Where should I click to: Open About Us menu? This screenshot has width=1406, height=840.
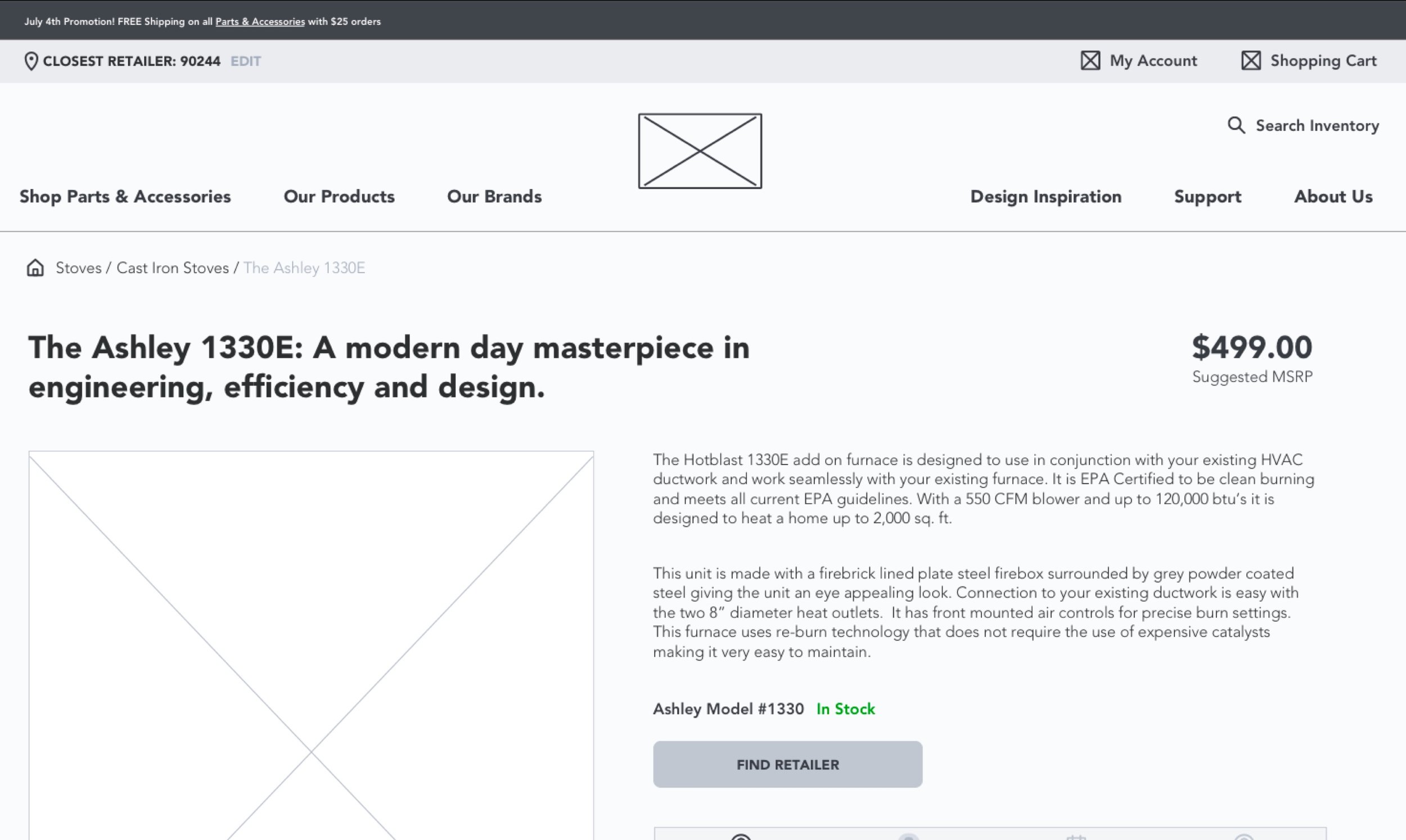point(1333,196)
